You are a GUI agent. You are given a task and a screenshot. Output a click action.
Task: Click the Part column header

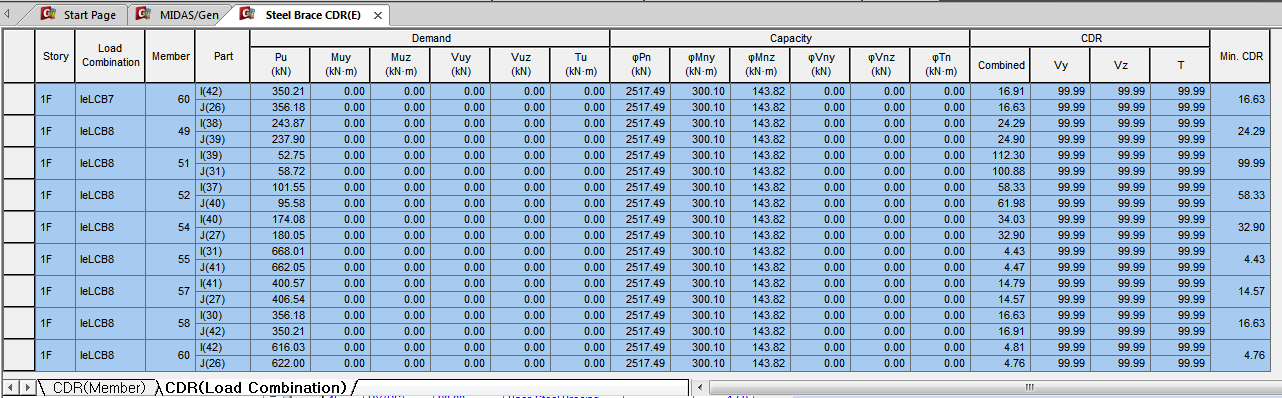[x=223, y=56]
